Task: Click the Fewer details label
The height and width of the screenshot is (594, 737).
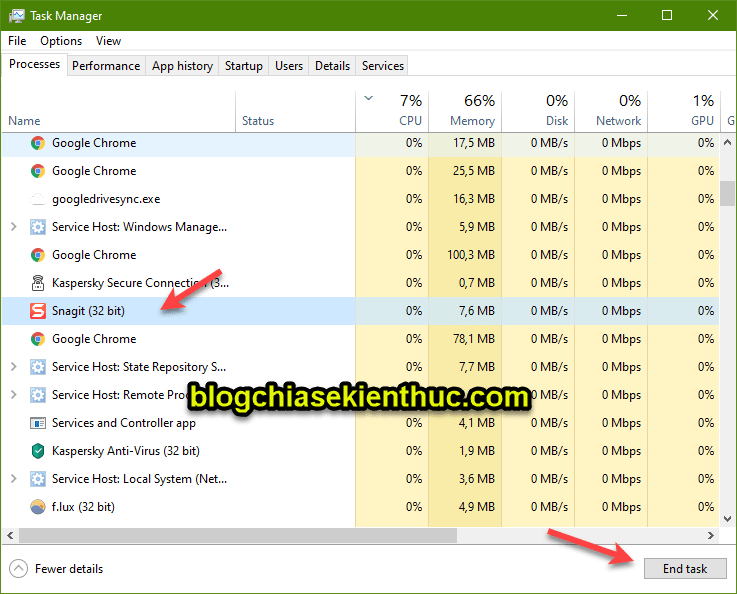Action: coord(69,569)
